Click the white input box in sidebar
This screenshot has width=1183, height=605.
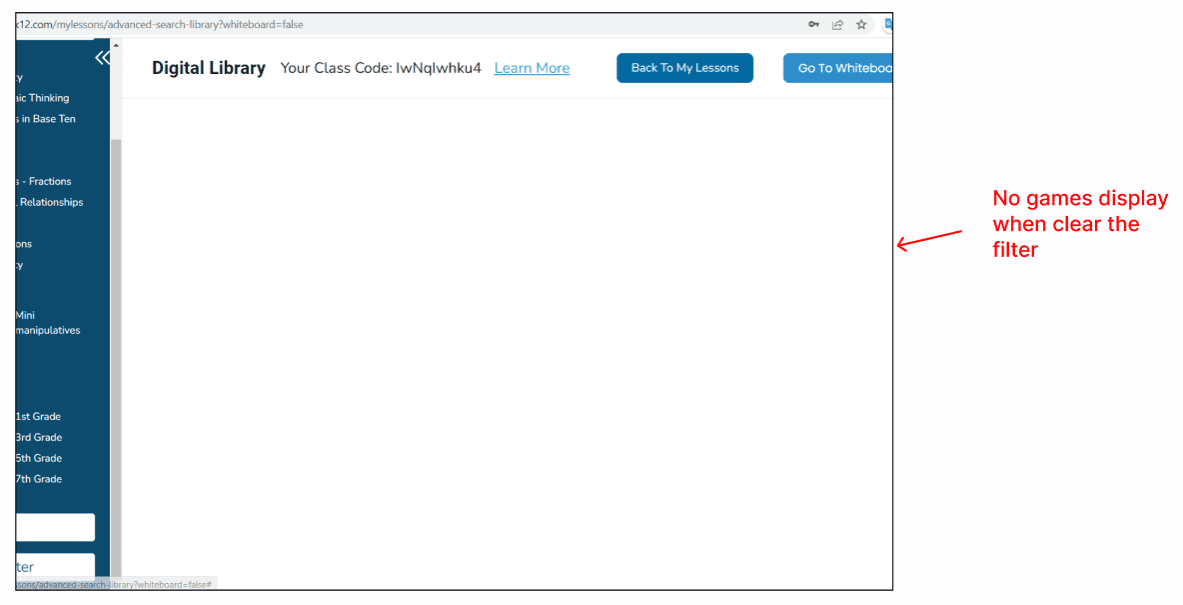click(x=55, y=527)
